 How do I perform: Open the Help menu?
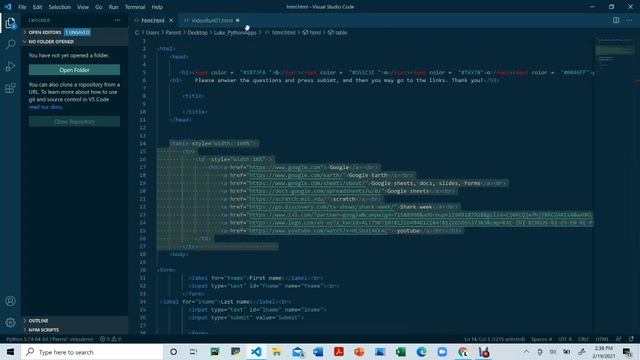tap(157, 7)
